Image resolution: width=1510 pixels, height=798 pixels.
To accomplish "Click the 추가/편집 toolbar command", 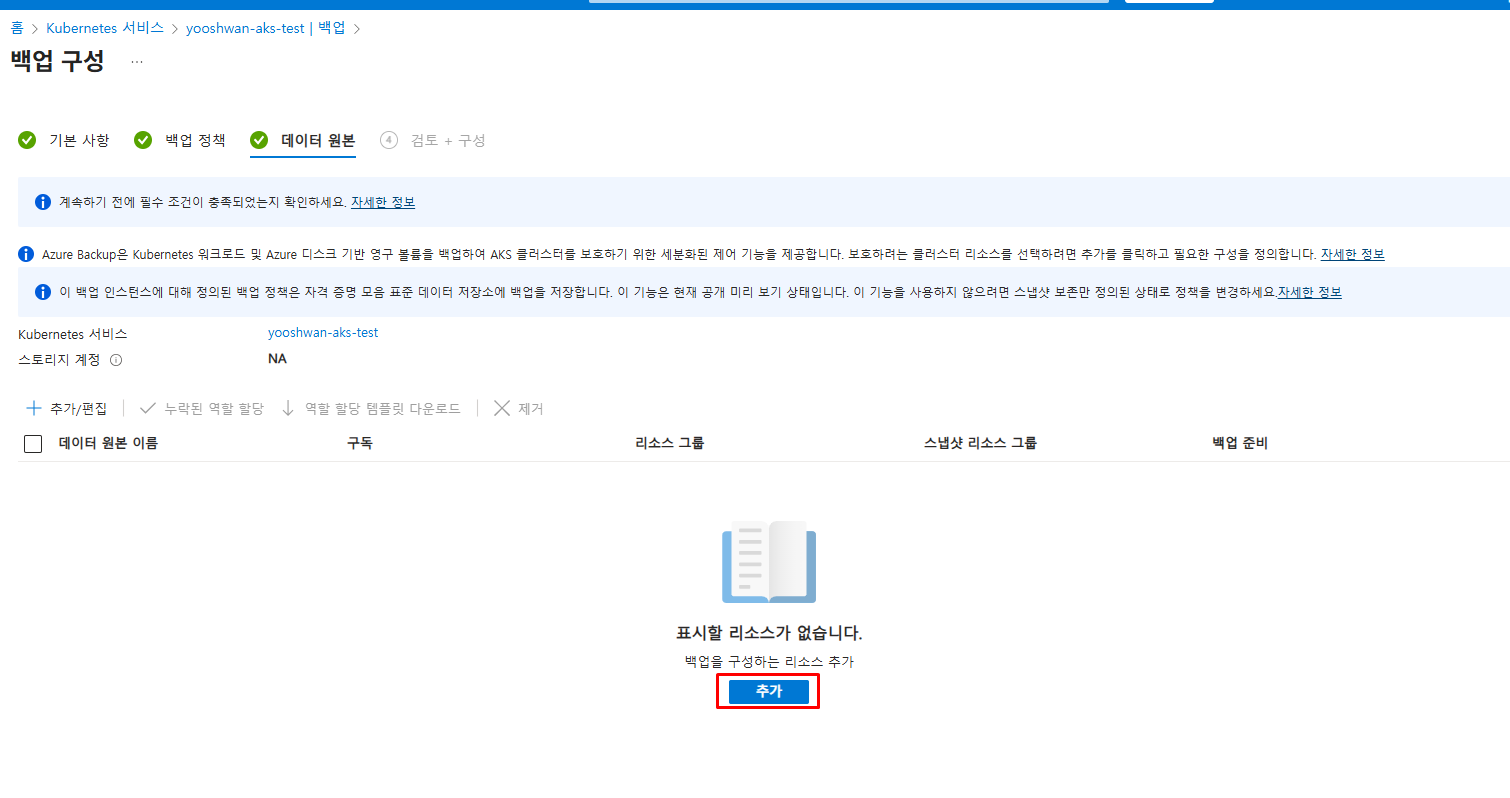I will [66, 408].
